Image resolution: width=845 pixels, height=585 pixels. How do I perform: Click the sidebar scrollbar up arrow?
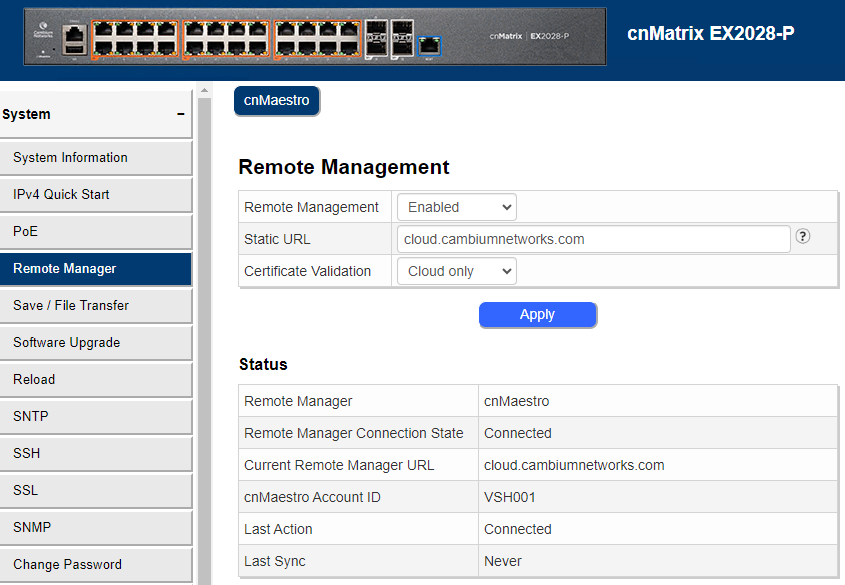[204, 90]
